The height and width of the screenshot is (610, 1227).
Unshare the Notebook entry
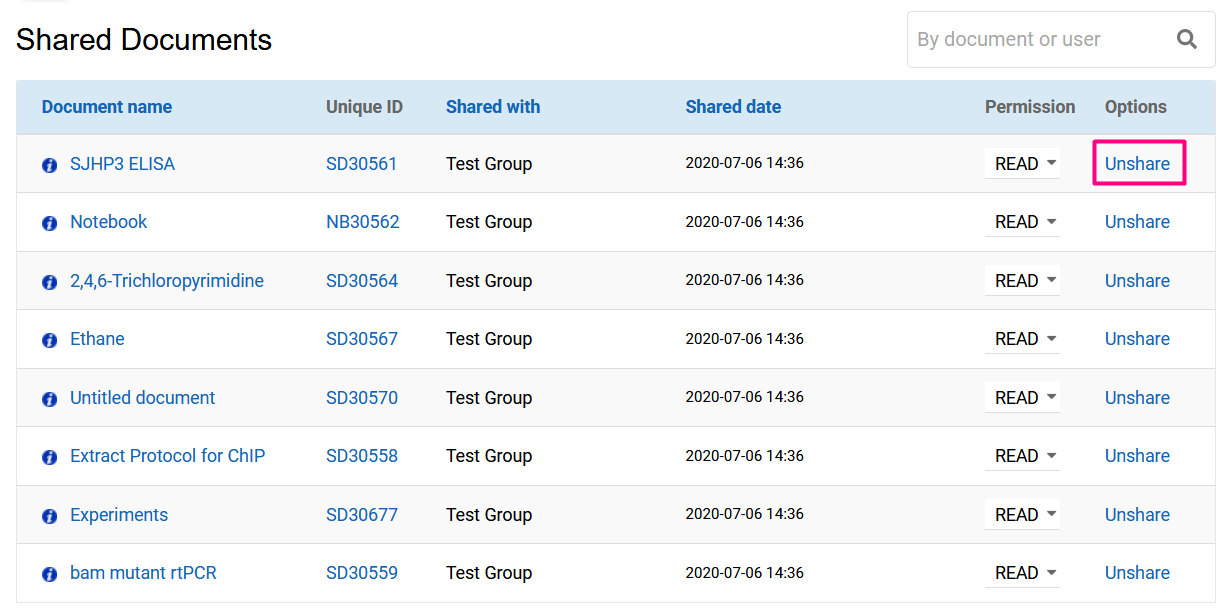(1137, 222)
